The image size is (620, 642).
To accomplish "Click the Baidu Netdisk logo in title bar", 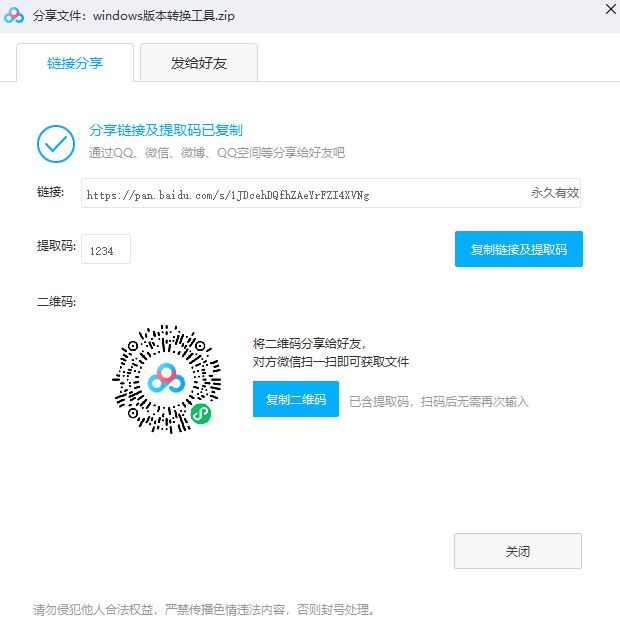I will [14, 16].
